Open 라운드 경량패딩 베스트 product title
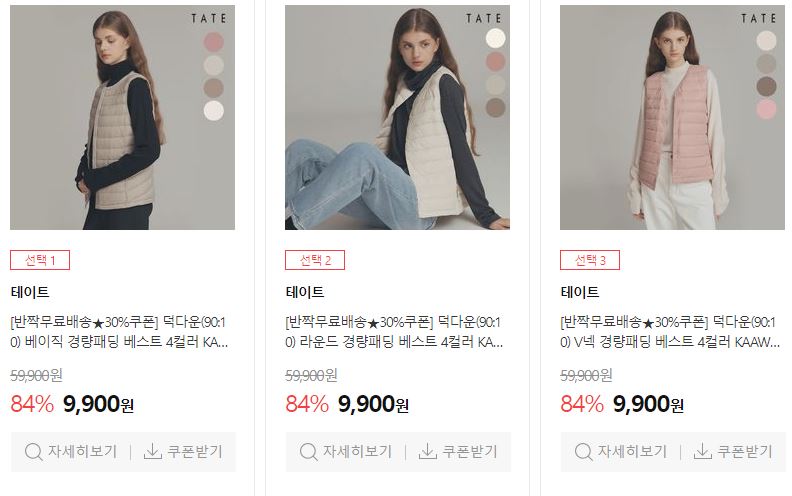The width and height of the screenshot is (792, 496). 394,332
